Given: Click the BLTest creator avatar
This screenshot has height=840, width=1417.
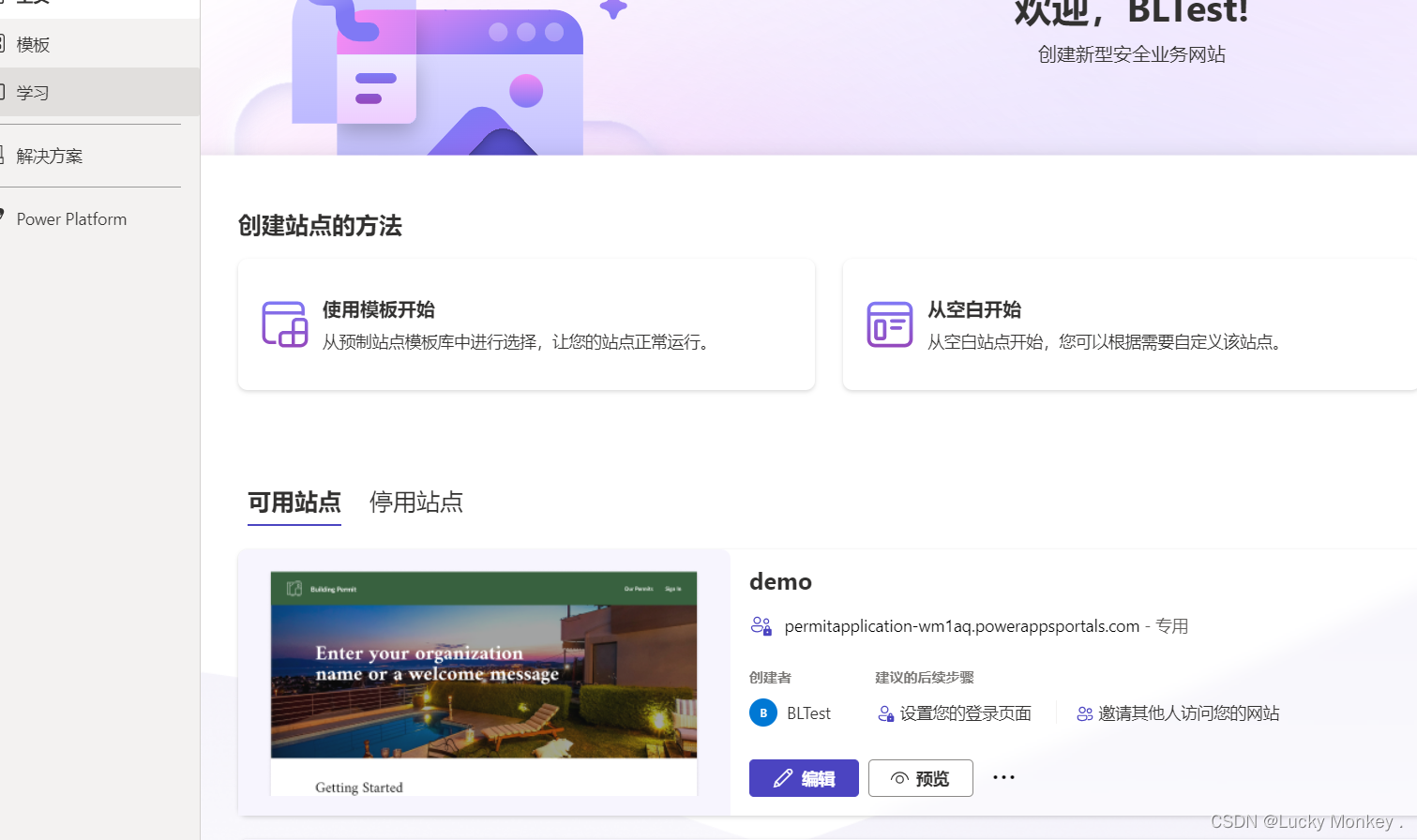Looking at the screenshot, I should point(763,712).
